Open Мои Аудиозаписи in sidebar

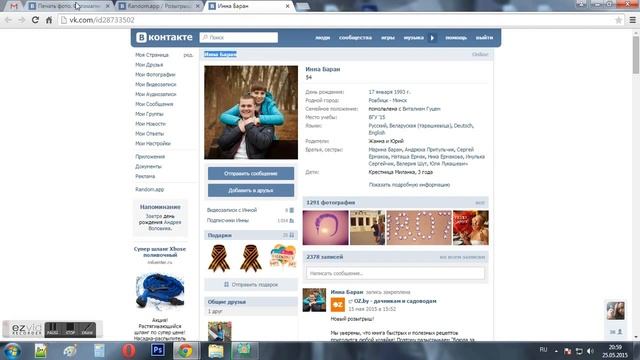pyautogui.click(x=156, y=94)
